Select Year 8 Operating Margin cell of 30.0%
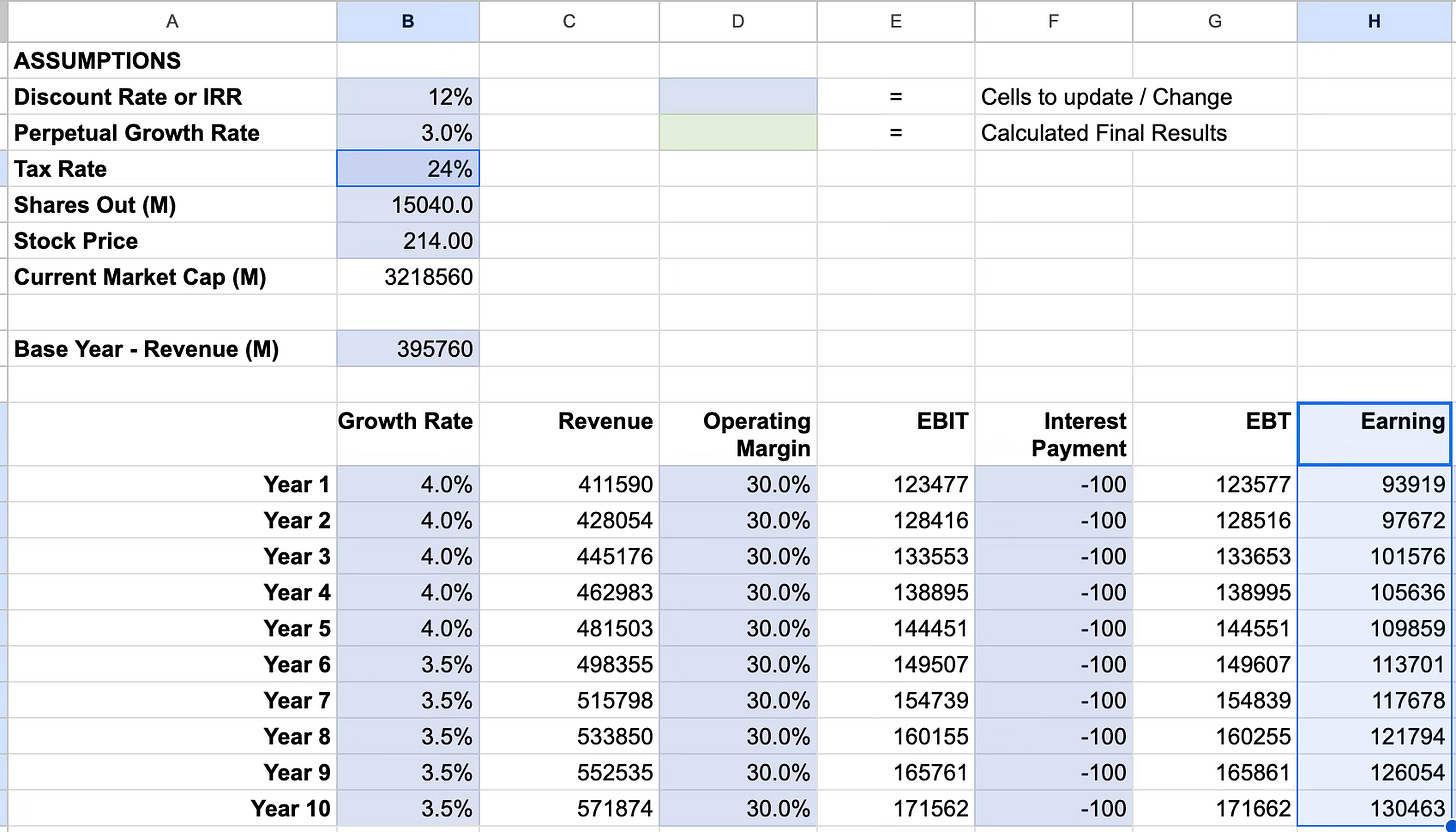Image resolution: width=1456 pixels, height=832 pixels. [x=737, y=736]
